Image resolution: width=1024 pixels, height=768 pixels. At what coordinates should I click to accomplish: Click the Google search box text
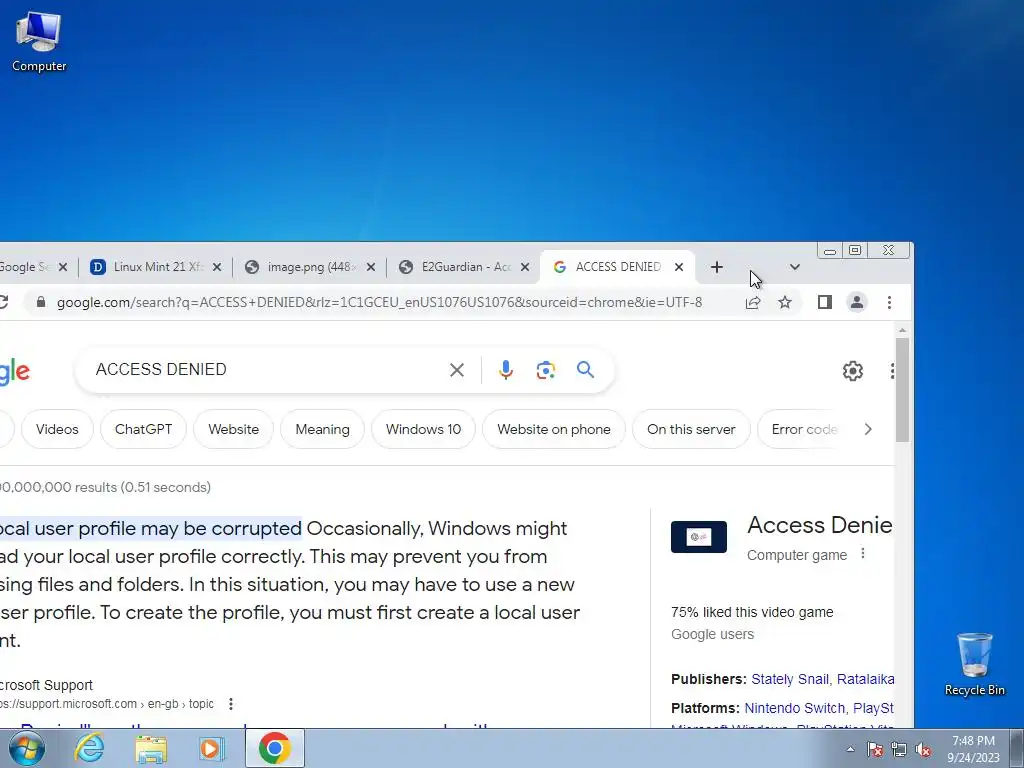(x=161, y=370)
